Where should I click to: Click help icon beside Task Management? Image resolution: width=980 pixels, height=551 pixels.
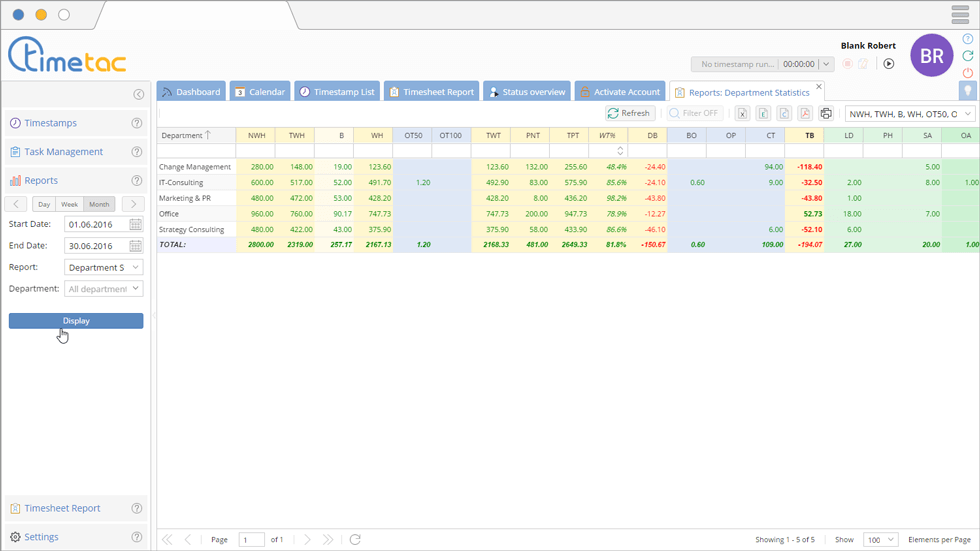click(137, 152)
